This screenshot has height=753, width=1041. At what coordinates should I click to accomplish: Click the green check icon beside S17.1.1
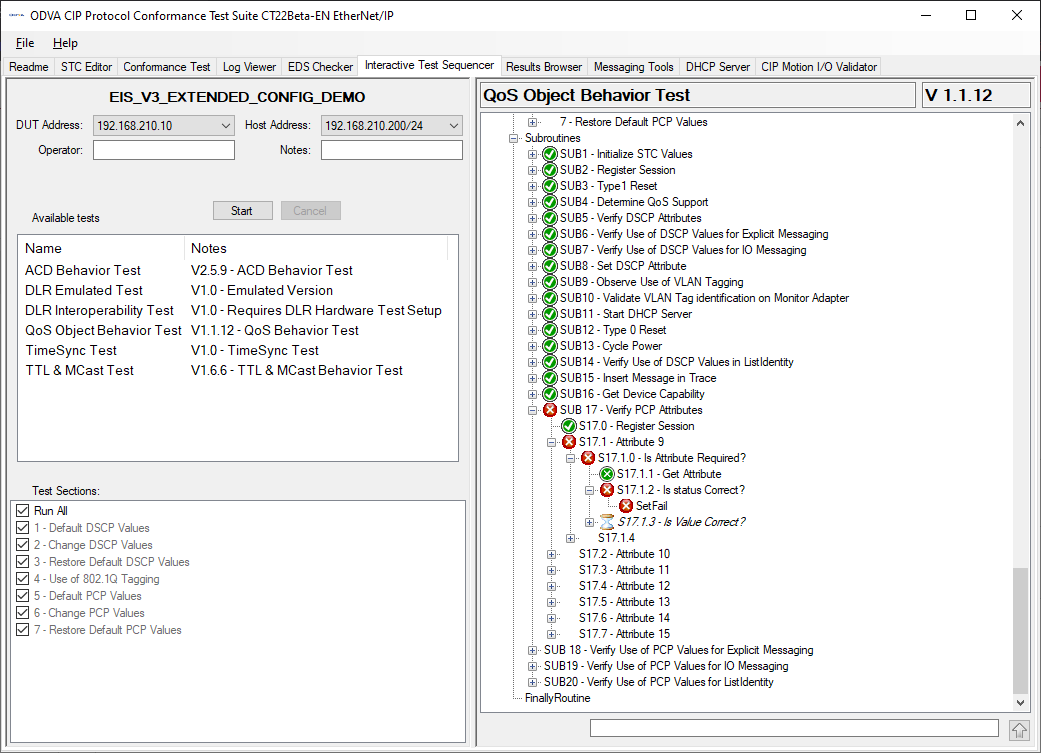607,474
